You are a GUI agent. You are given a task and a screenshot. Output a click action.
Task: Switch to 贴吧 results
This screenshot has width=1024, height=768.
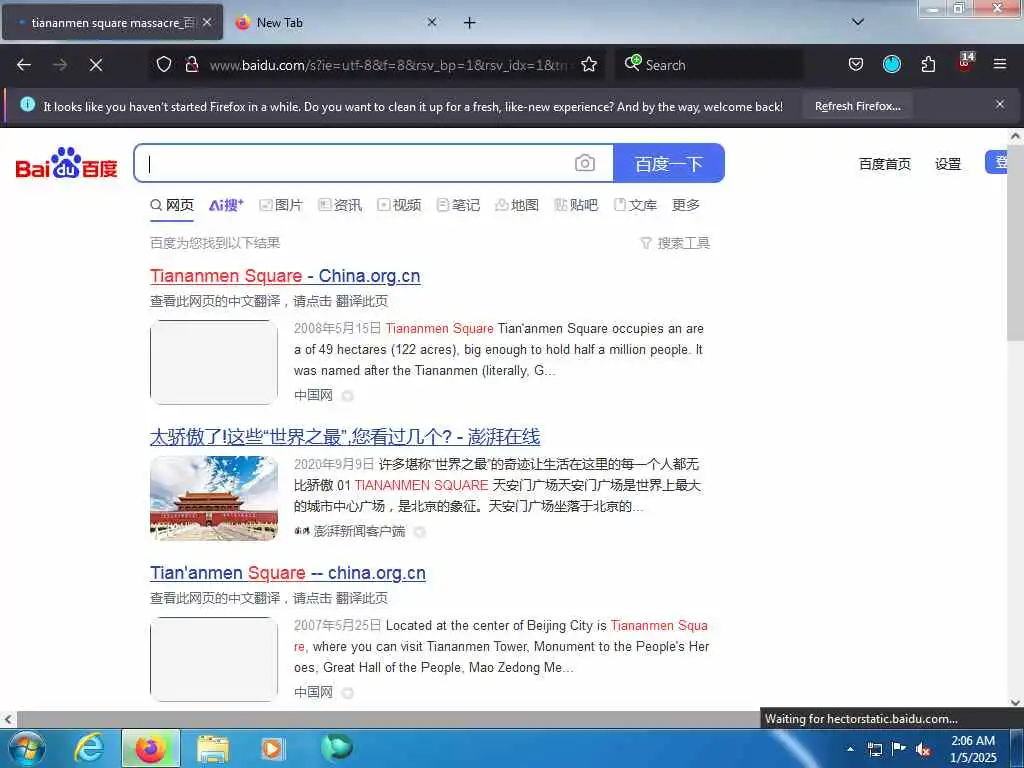point(576,205)
